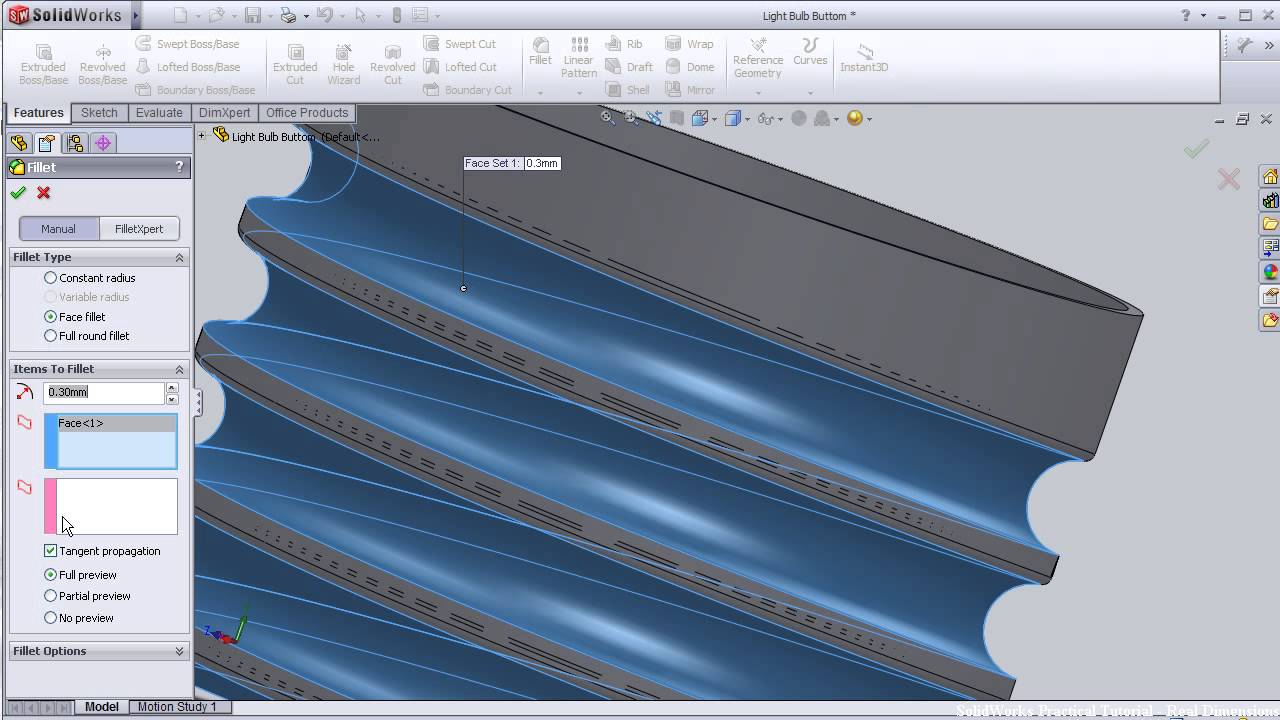Image resolution: width=1280 pixels, height=720 pixels.
Task: Switch to the DimXpert tab
Action: point(224,113)
